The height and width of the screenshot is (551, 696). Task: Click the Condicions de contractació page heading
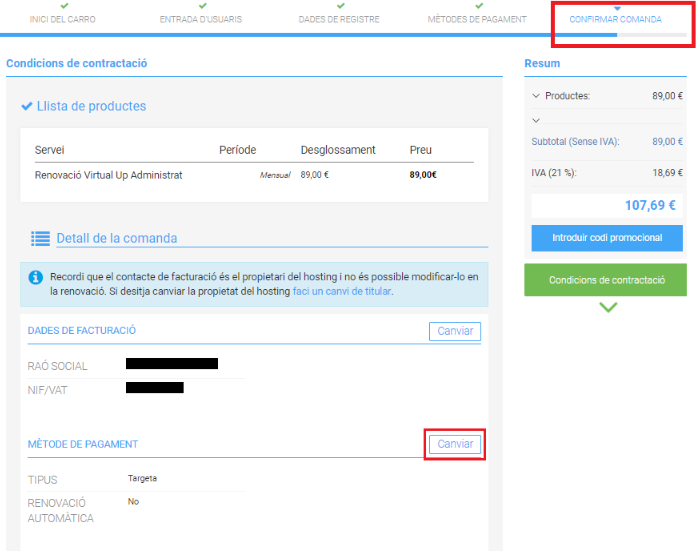coord(77,63)
